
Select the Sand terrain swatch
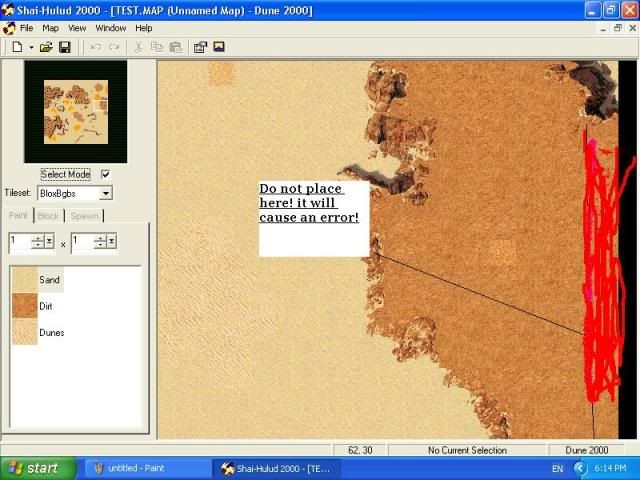[x=25, y=280]
